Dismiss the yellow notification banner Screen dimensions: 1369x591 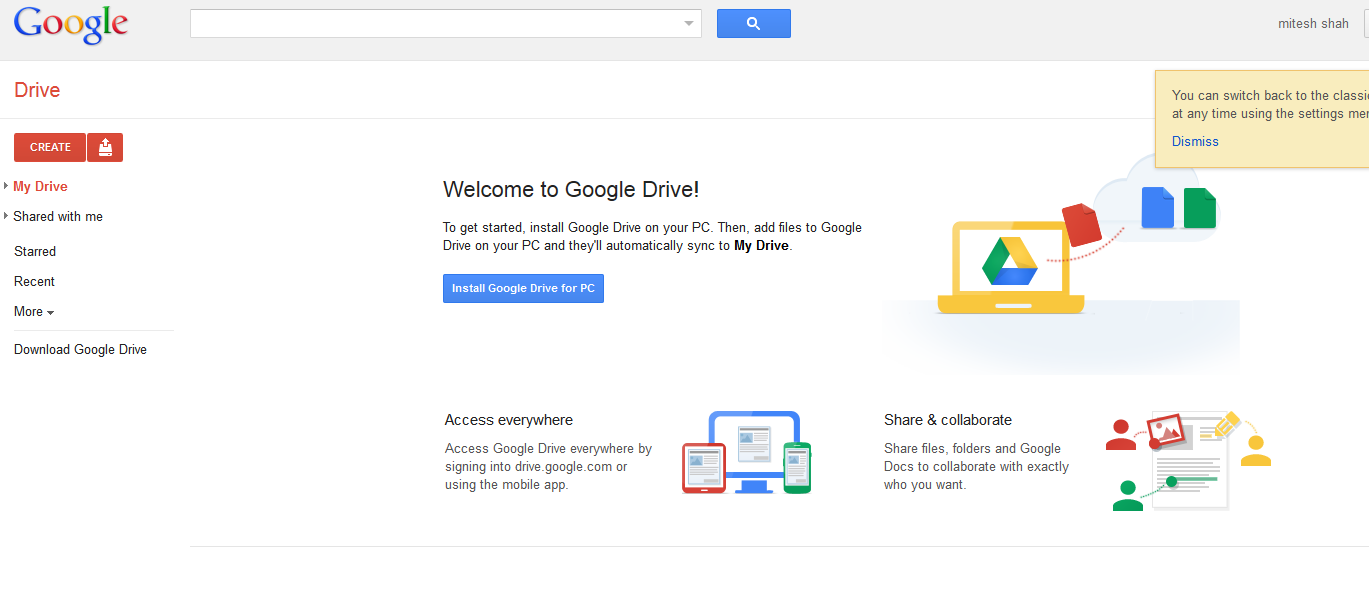[x=1195, y=141]
